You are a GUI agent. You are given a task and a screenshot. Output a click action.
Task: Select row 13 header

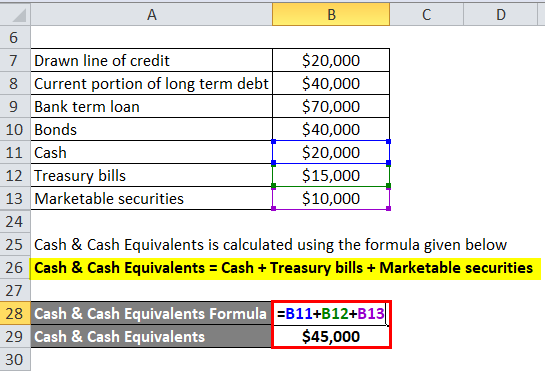pyautogui.click(x=15, y=198)
